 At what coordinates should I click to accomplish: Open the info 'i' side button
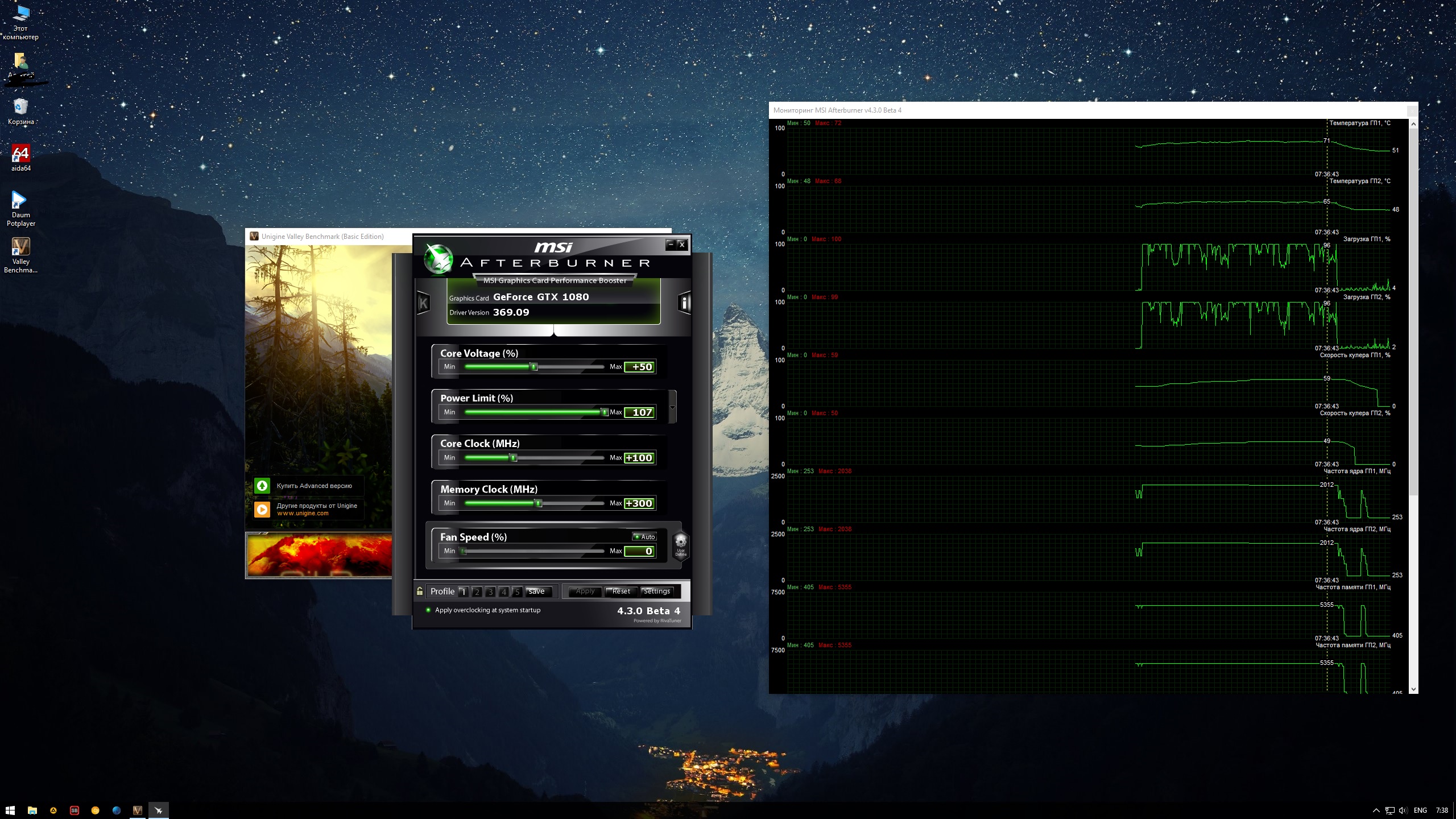(685, 303)
